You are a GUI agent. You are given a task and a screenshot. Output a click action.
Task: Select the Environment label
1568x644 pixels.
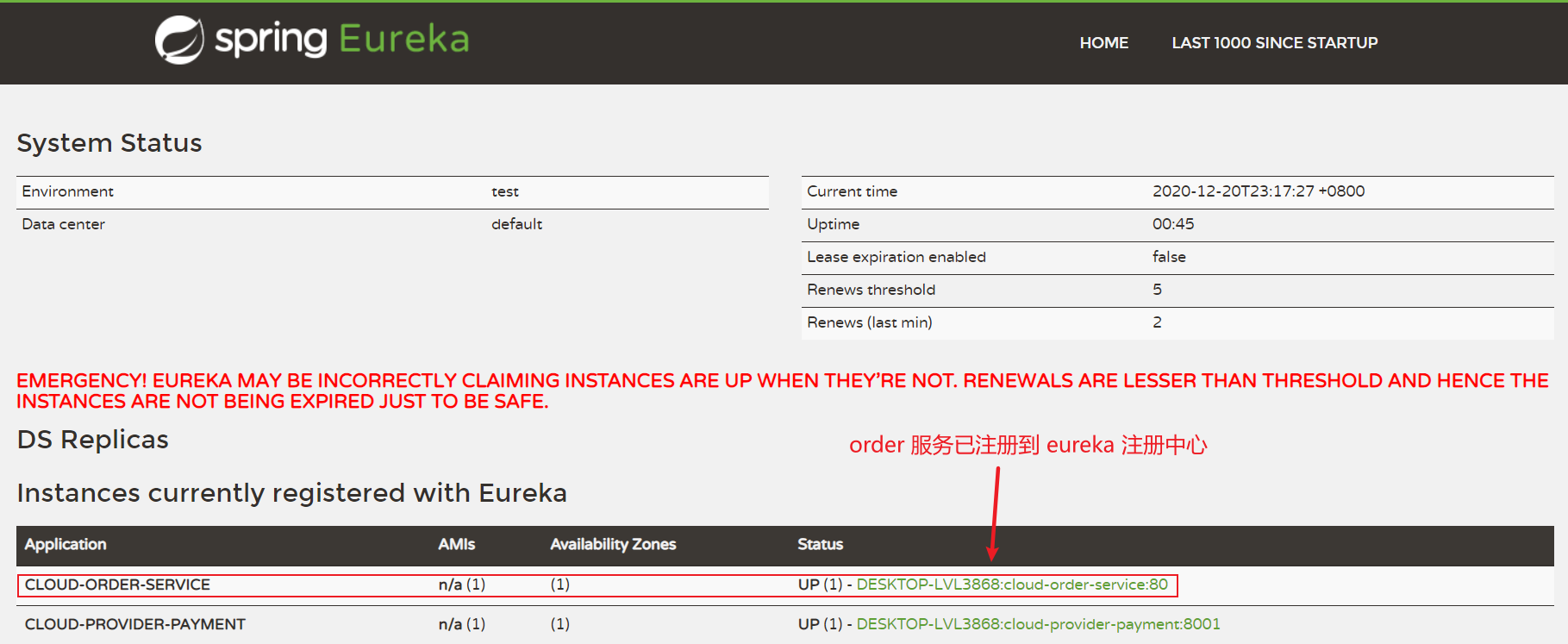67,191
